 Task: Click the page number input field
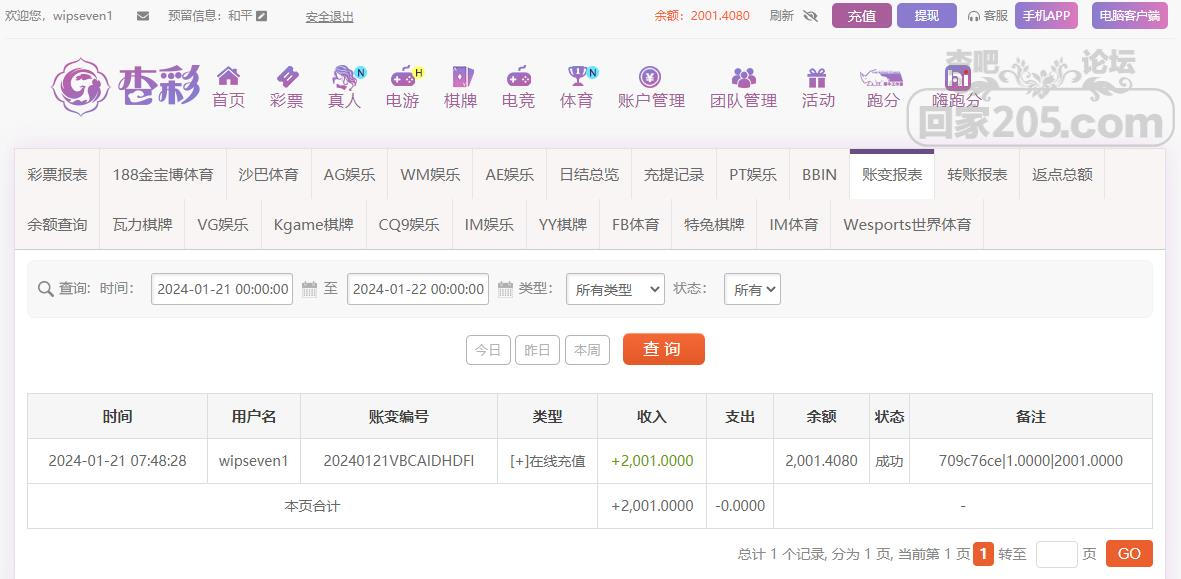pyautogui.click(x=1056, y=554)
